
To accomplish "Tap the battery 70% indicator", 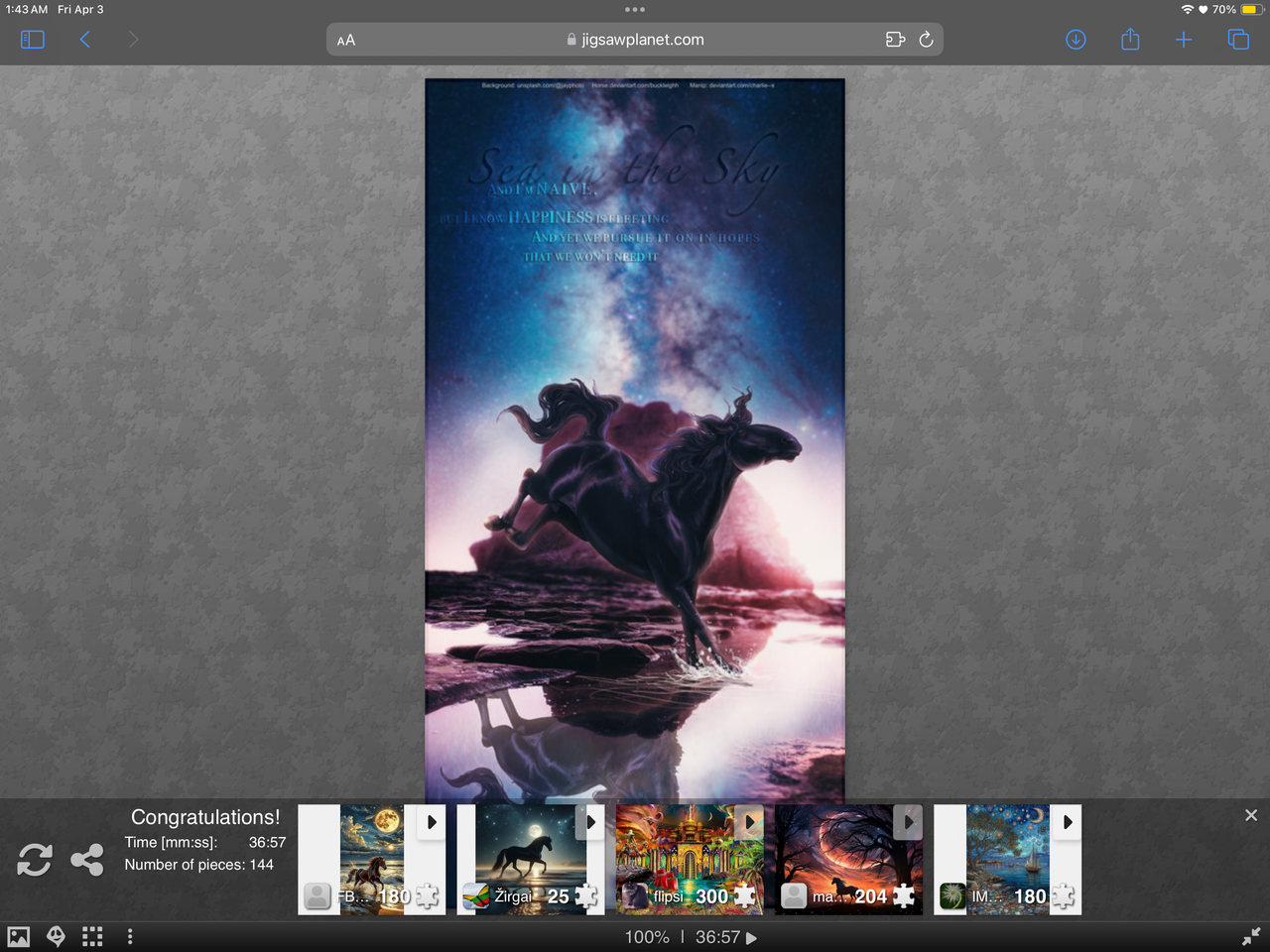I will pyautogui.click(x=1236, y=9).
